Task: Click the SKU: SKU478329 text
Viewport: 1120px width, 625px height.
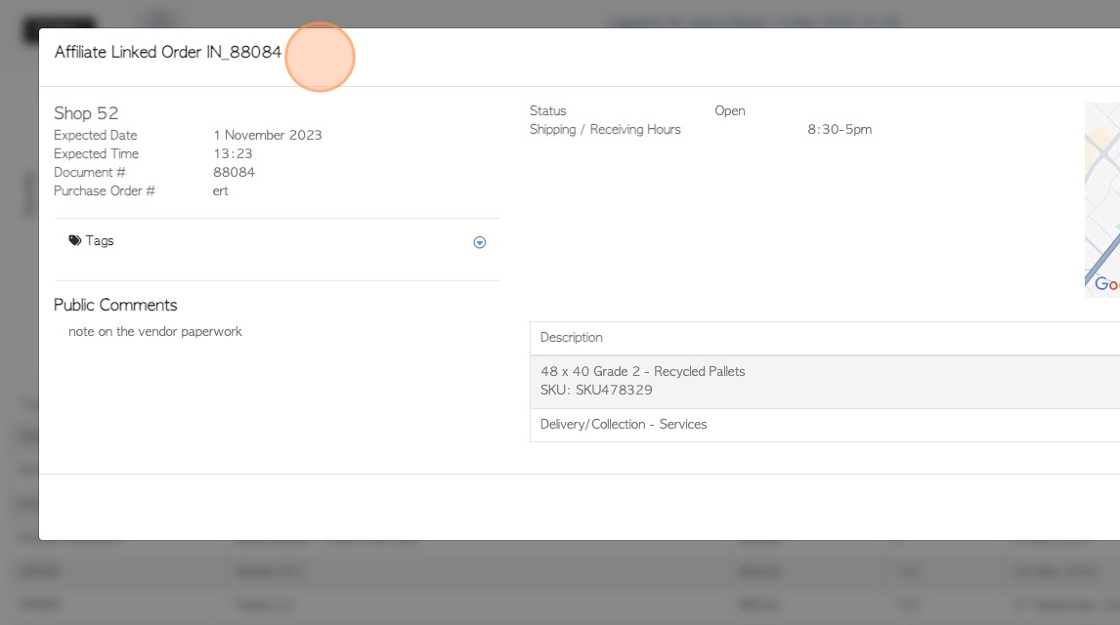Action: pyautogui.click(x=596, y=390)
